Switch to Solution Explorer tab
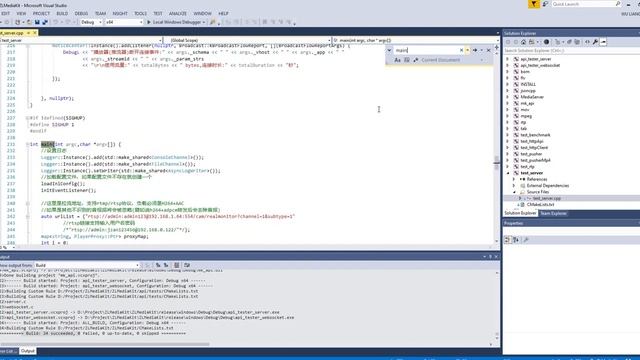Screen dimensions: 640x360 (520, 213)
